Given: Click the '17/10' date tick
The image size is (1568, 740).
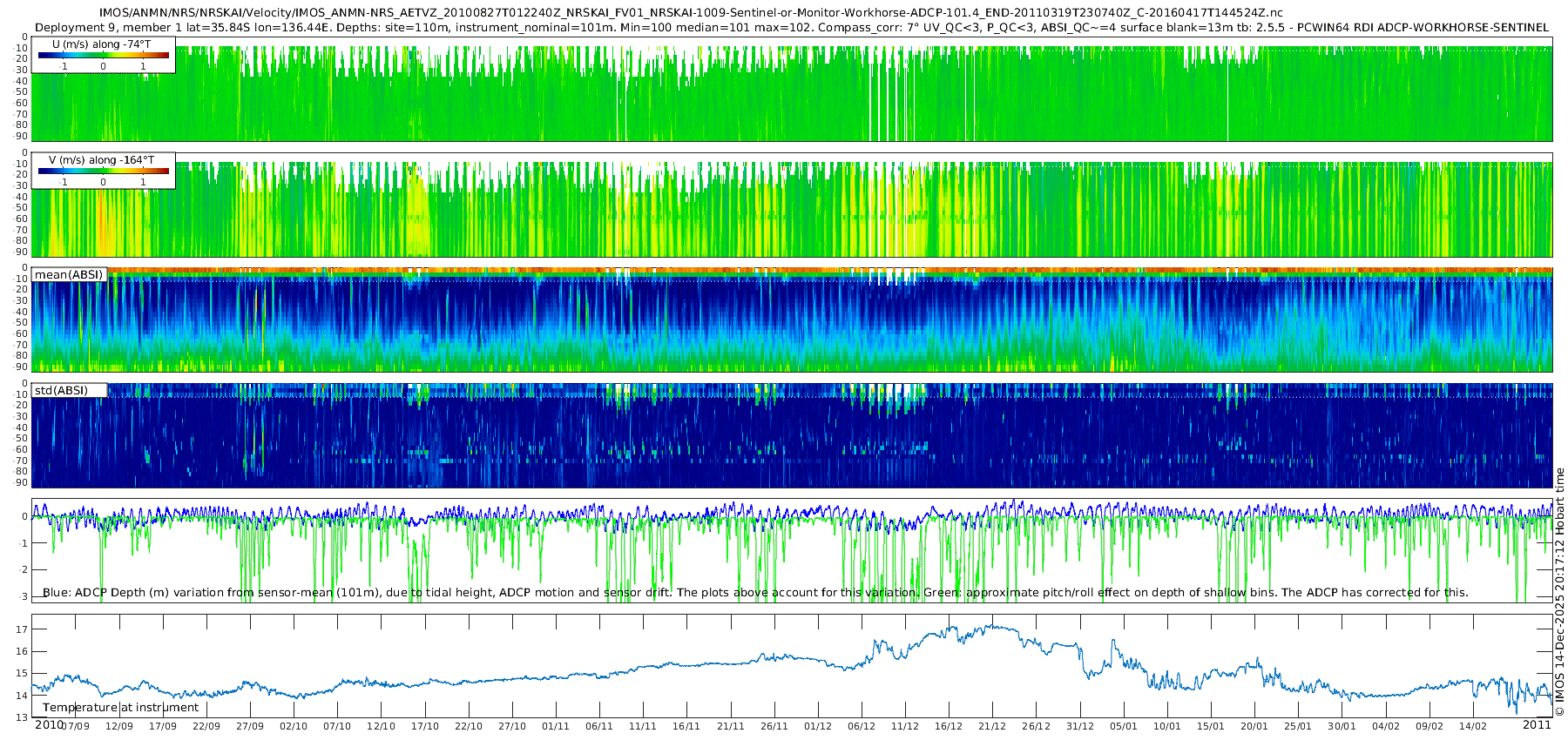Looking at the screenshot, I should coord(424,726).
